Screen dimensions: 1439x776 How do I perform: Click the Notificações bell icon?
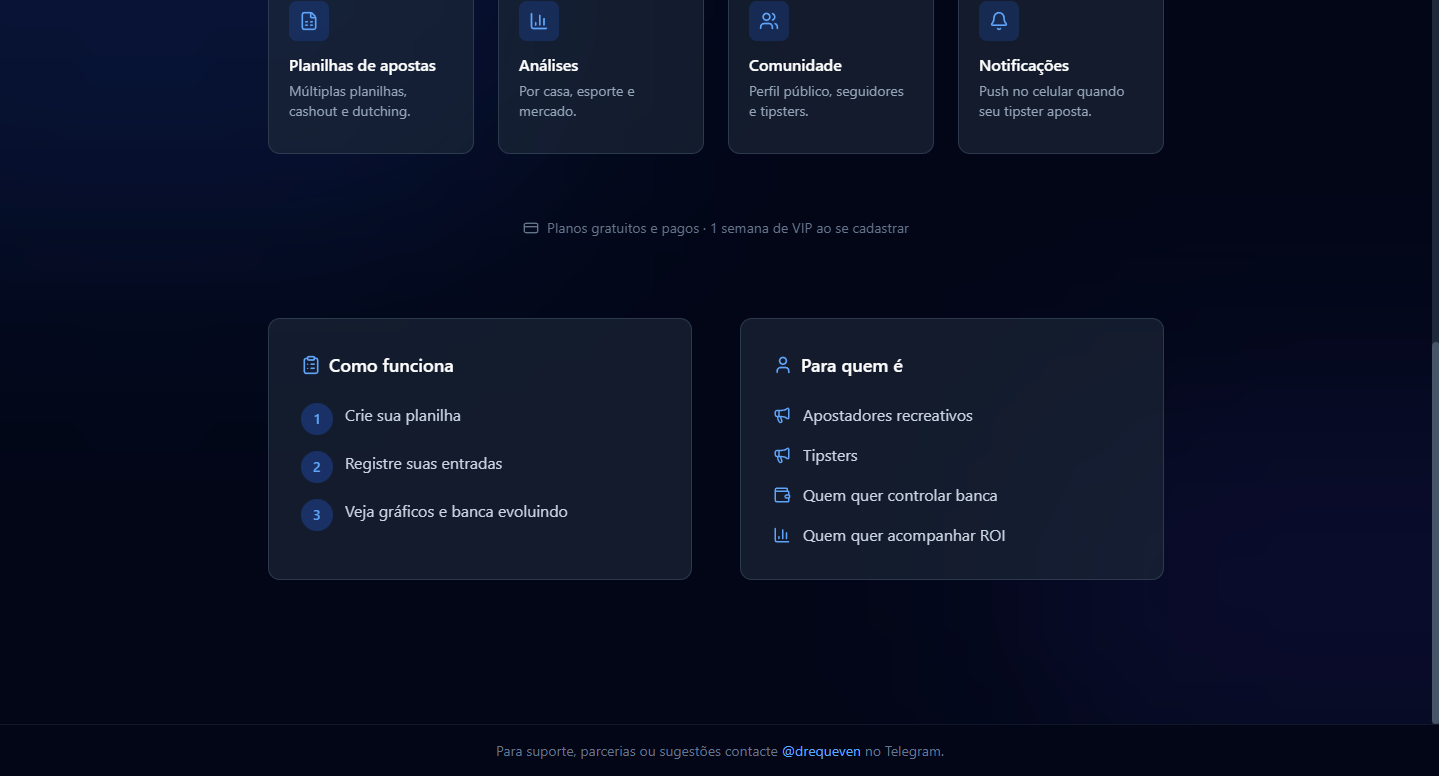point(998,20)
